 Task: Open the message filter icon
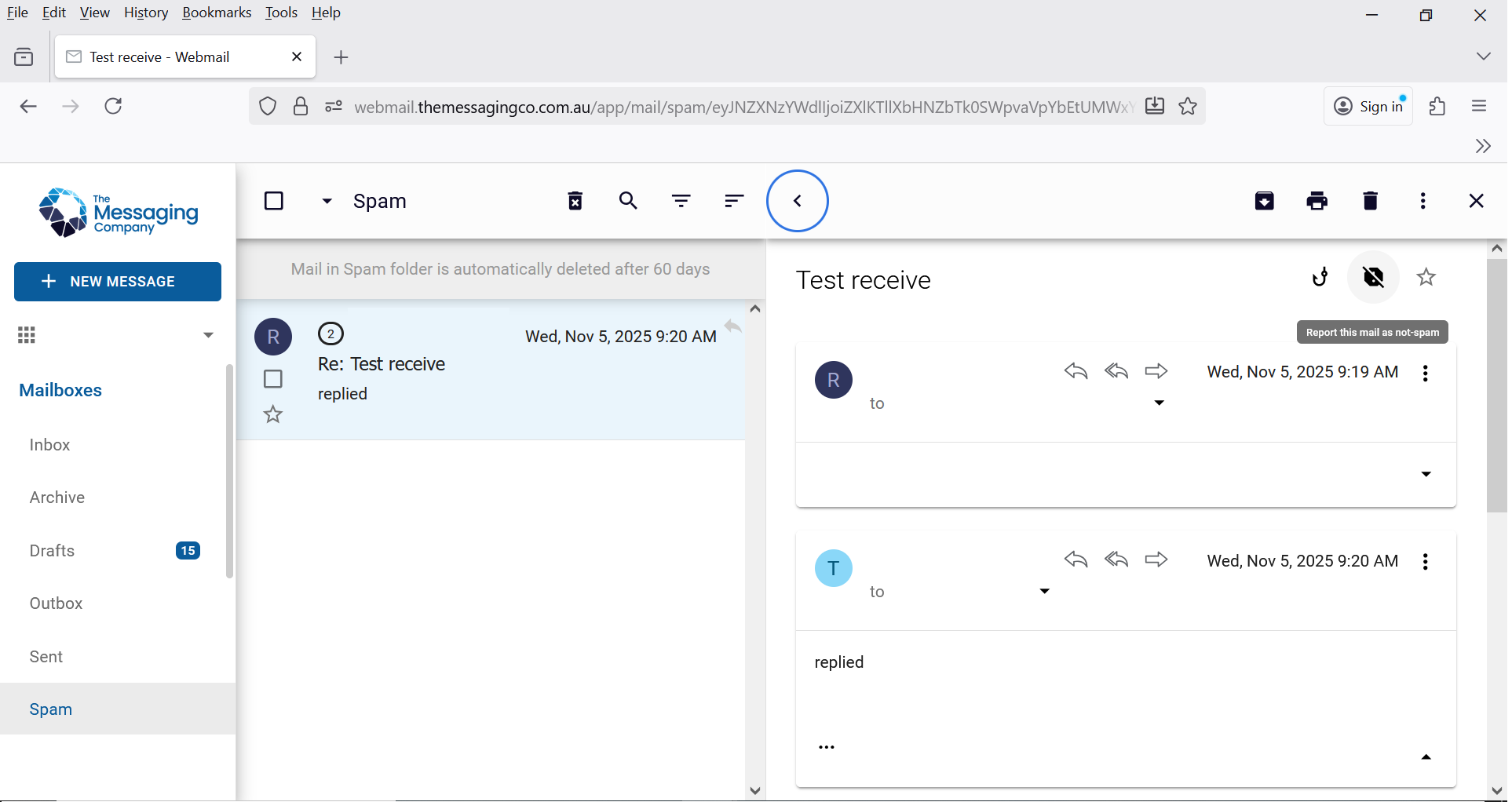click(681, 201)
